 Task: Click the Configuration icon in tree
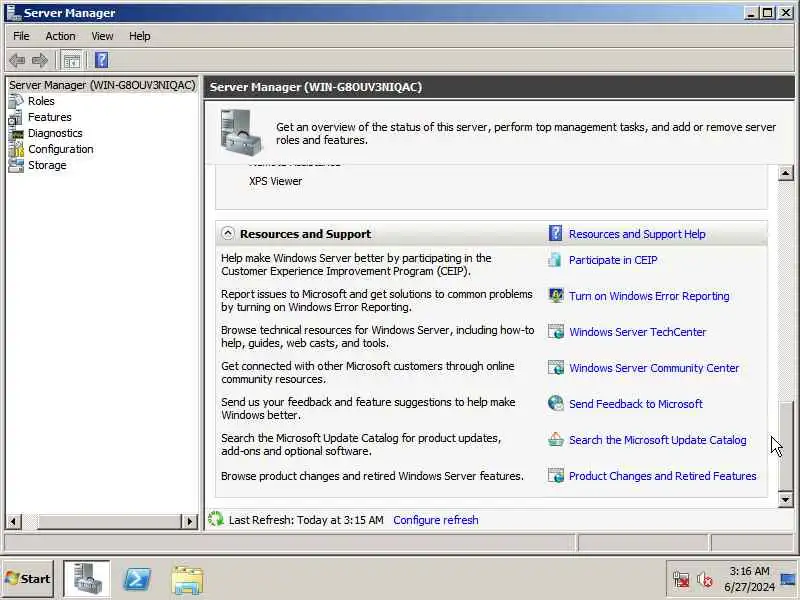click(16, 149)
